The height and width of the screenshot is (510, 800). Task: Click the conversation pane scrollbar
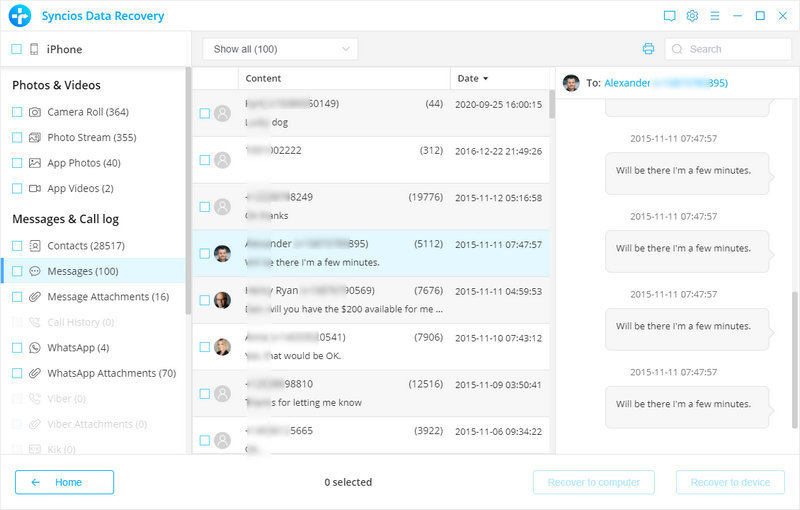point(794,360)
